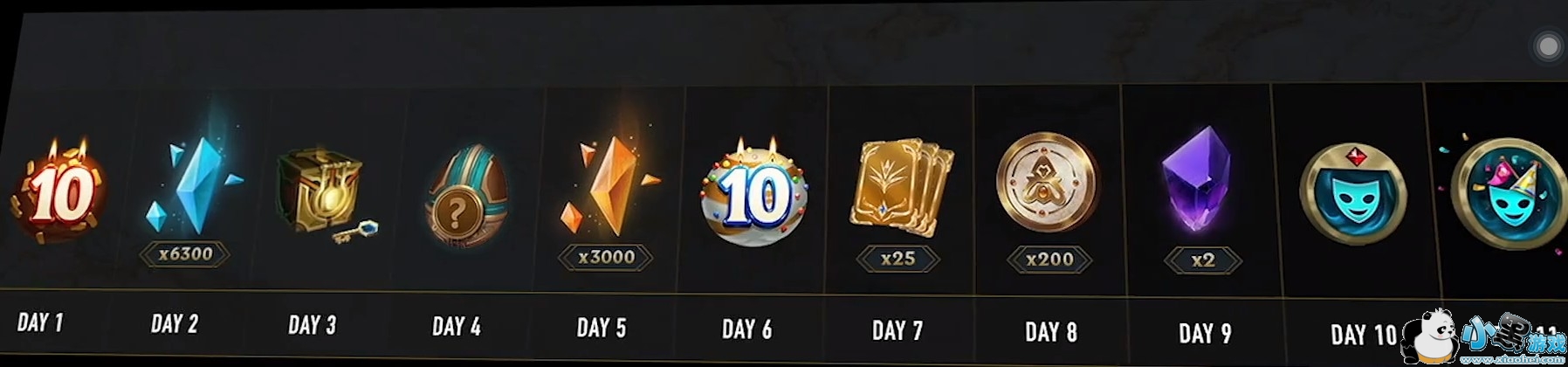
Task: Select the gold coin token reward
Action: 1047,183
